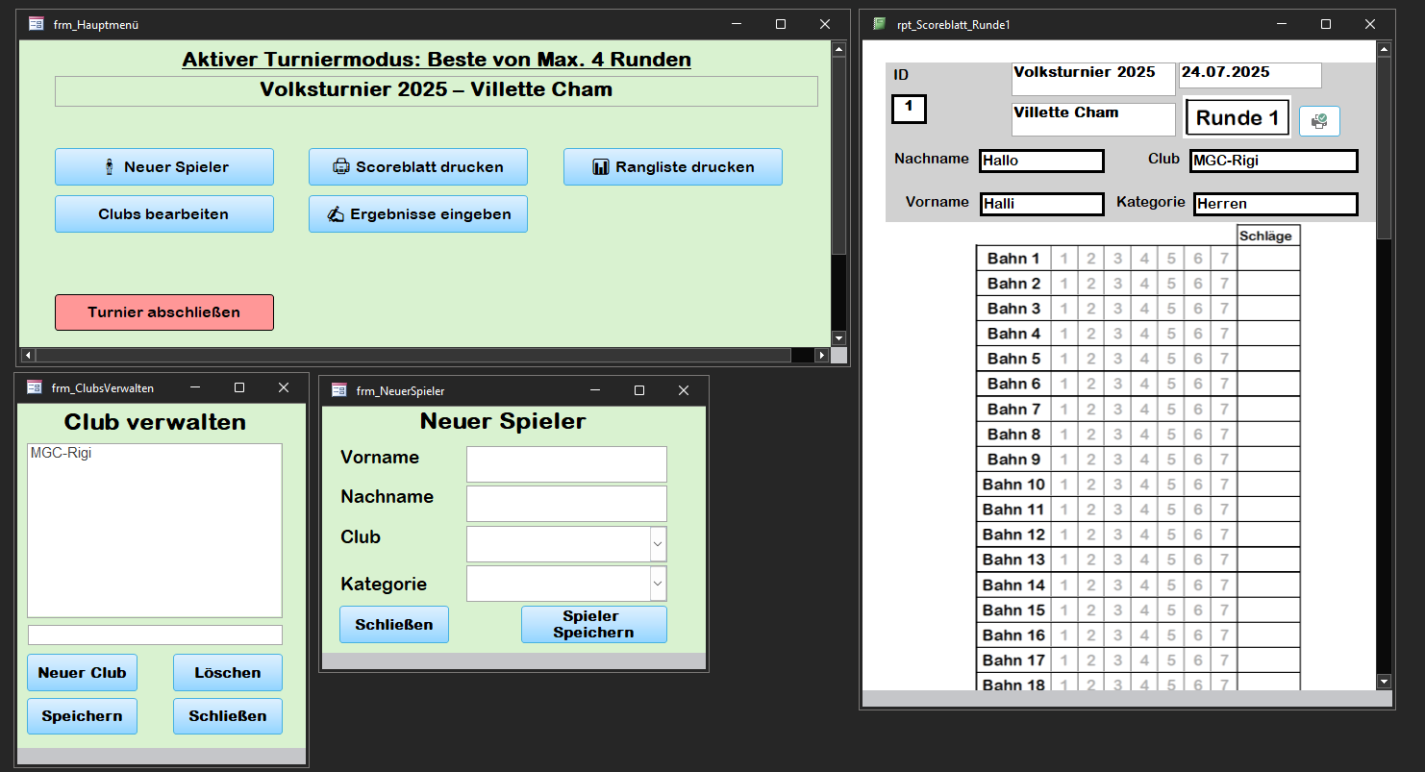Click the frm_Hauptmenü window title icon
The height and width of the screenshot is (772, 1425).
tap(36, 24)
